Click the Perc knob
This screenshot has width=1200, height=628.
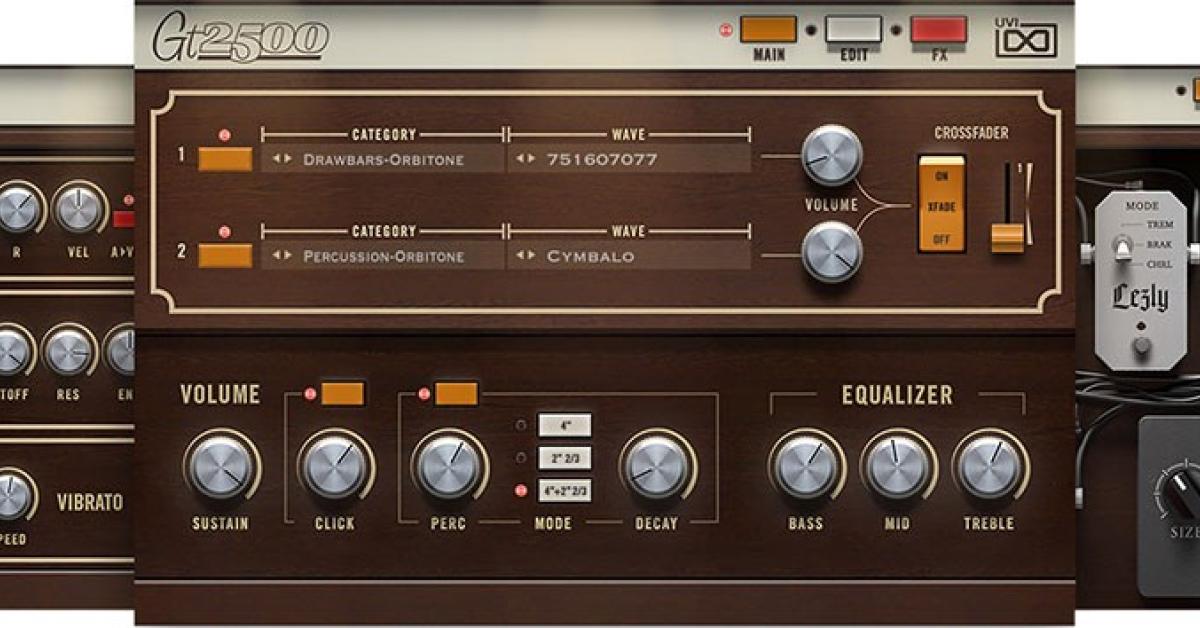[x=449, y=467]
